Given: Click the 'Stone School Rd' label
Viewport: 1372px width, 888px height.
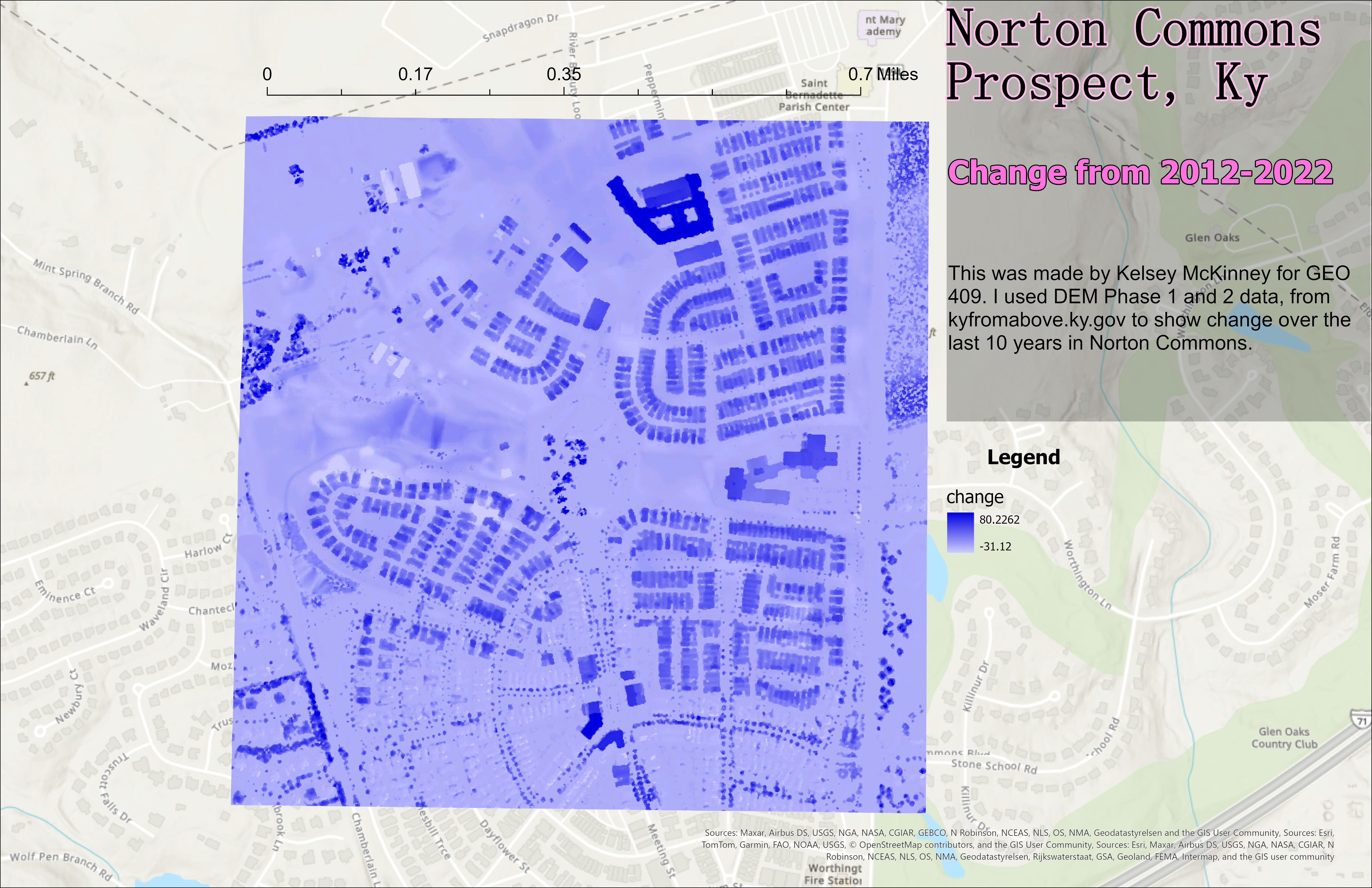Looking at the screenshot, I should (994, 766).
